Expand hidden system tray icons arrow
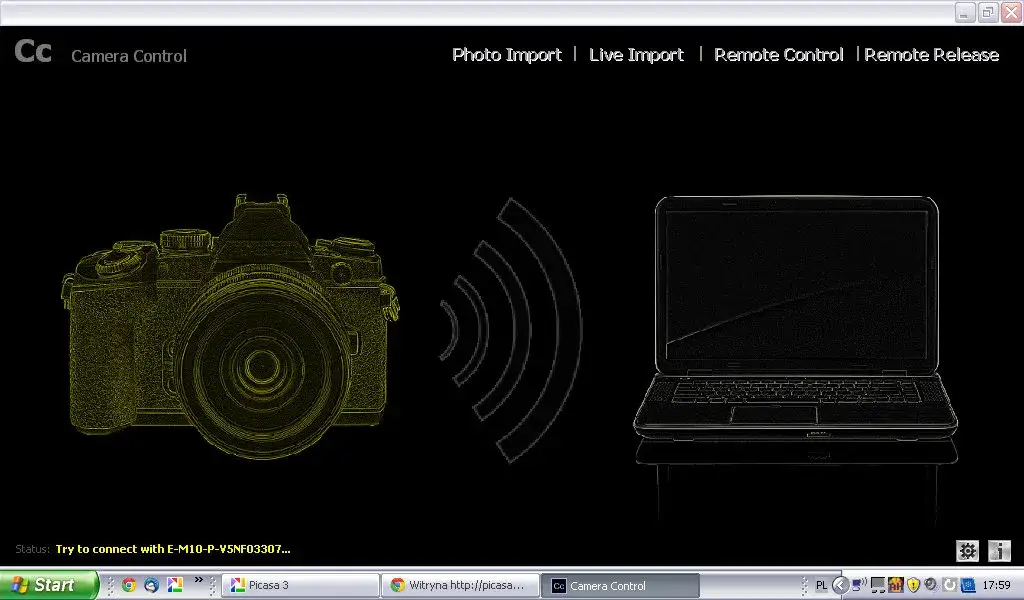Viewport: 1024px width, 600px height. click(x=840, y=585)
